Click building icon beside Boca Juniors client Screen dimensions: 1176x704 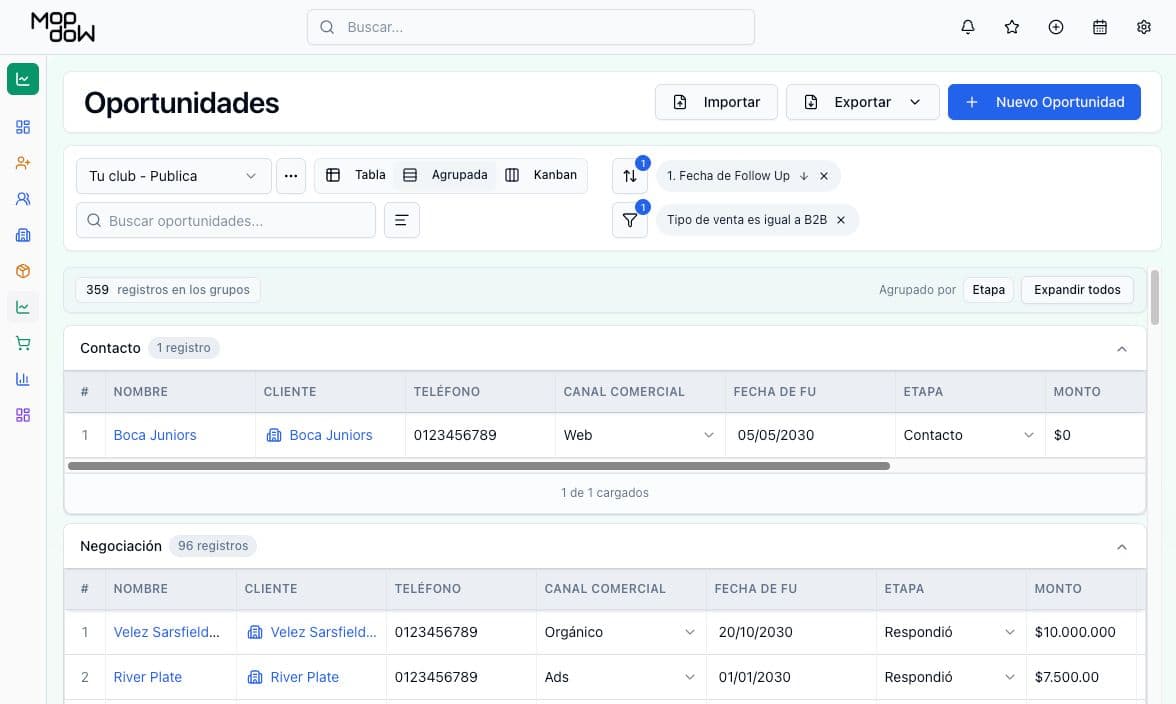coord(274,435)
